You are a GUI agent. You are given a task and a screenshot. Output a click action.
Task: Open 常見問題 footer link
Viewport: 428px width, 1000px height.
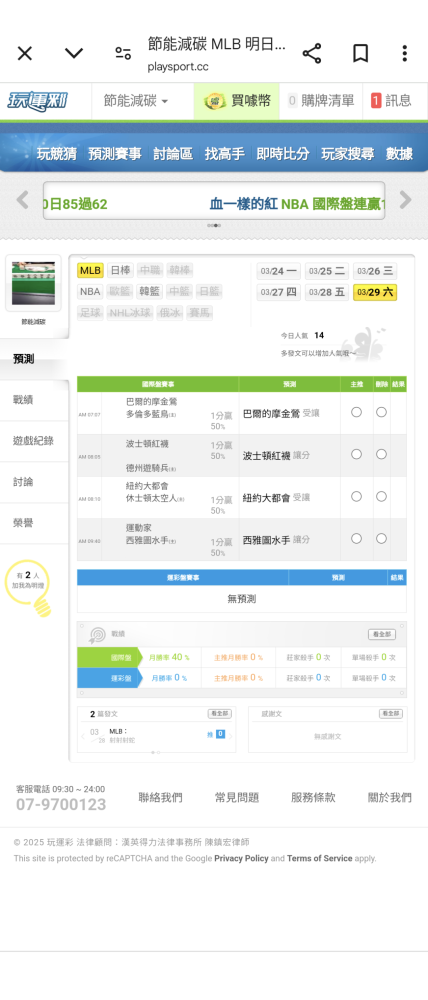click(237, 797)
